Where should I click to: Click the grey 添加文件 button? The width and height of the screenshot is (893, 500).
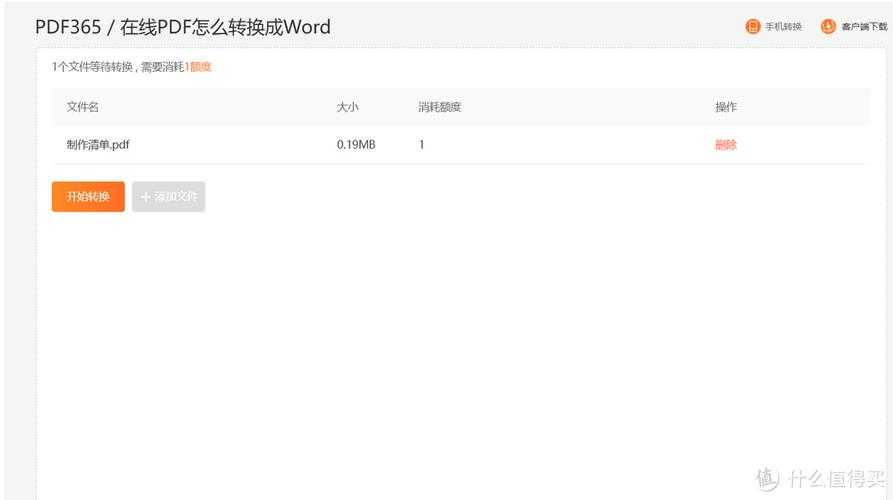(x=169, y=196)
